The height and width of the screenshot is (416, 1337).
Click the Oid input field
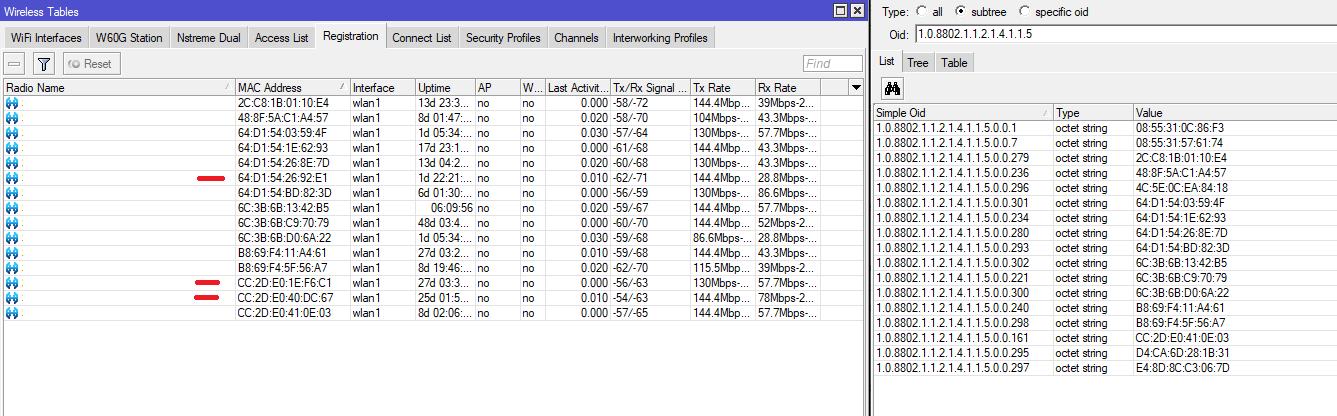1125,34
